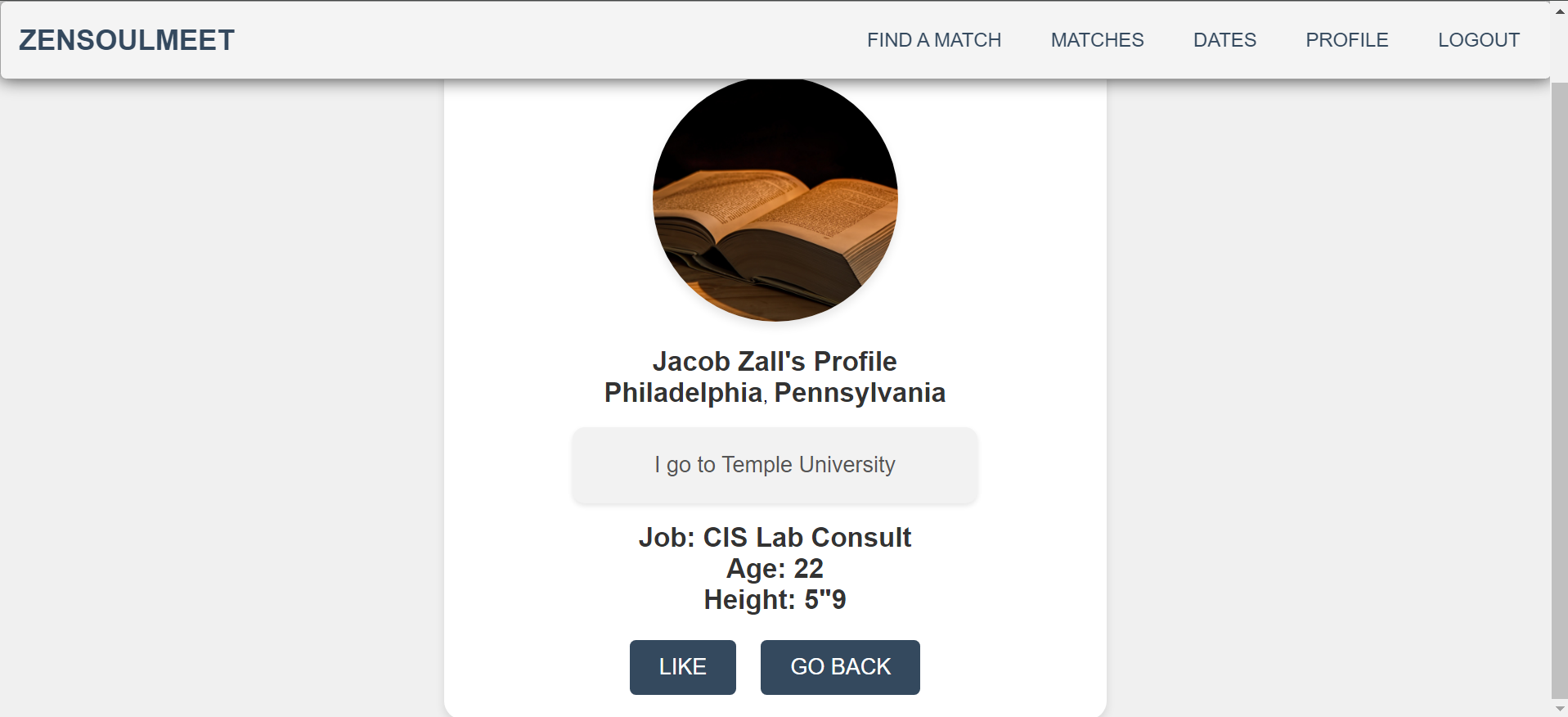The width and height of the screenshot is (1568, 717).
Task: Click the Pennsylvania state text
Action: [x=860, y=393]
